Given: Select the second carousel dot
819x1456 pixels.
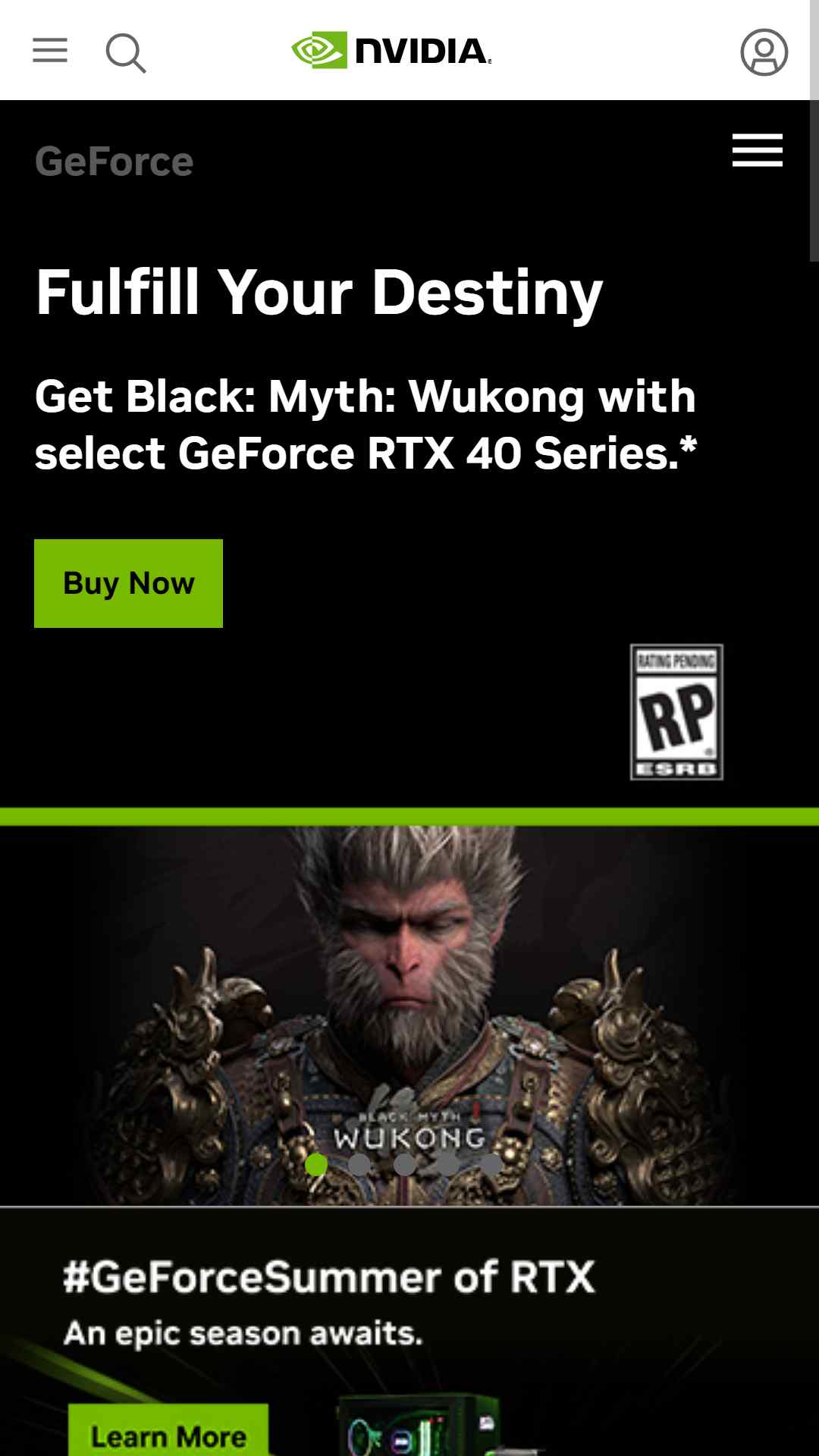Looking at the screenshot, I should 359,1164.
